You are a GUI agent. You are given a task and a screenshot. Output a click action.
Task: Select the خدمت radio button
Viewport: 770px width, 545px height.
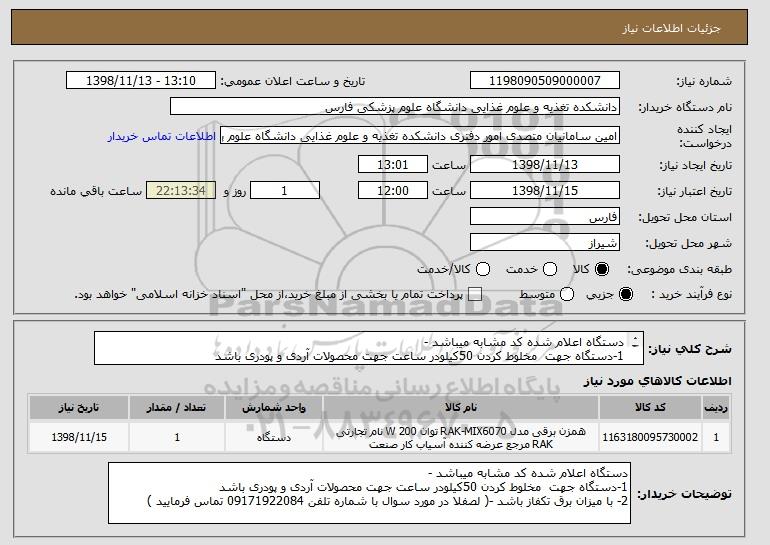click(550, 269)
